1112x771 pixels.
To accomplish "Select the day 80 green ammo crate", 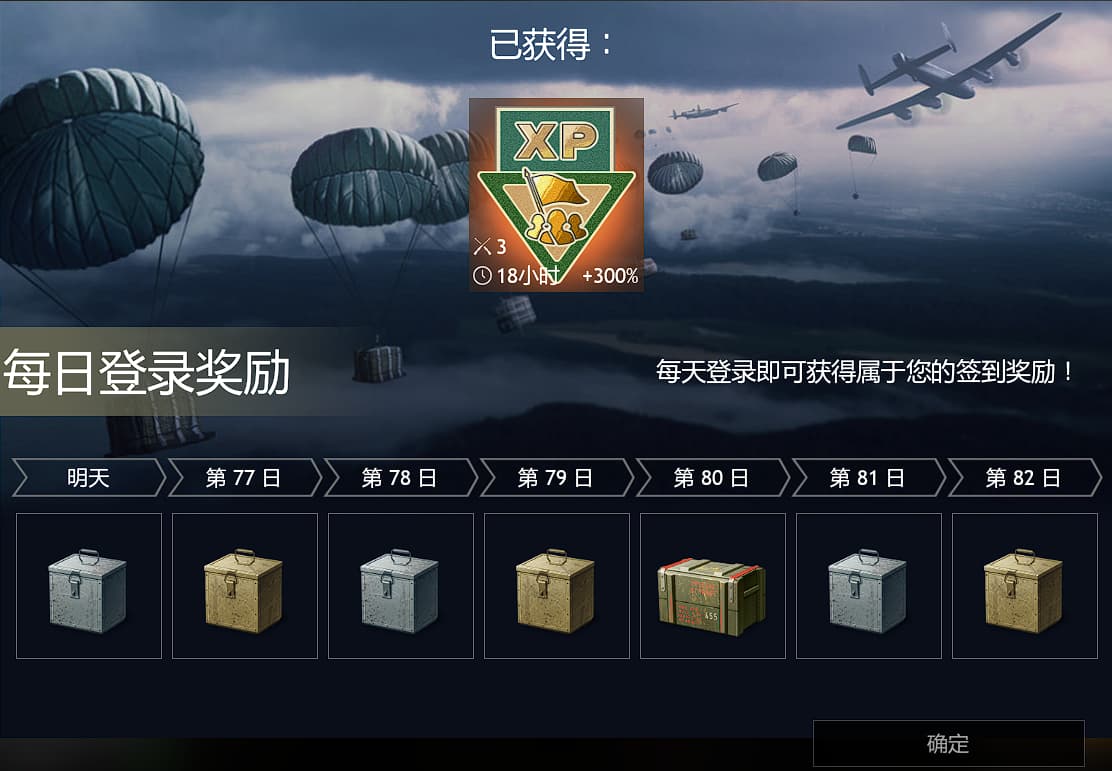I will pyautogui.click(x=713, y=586).
